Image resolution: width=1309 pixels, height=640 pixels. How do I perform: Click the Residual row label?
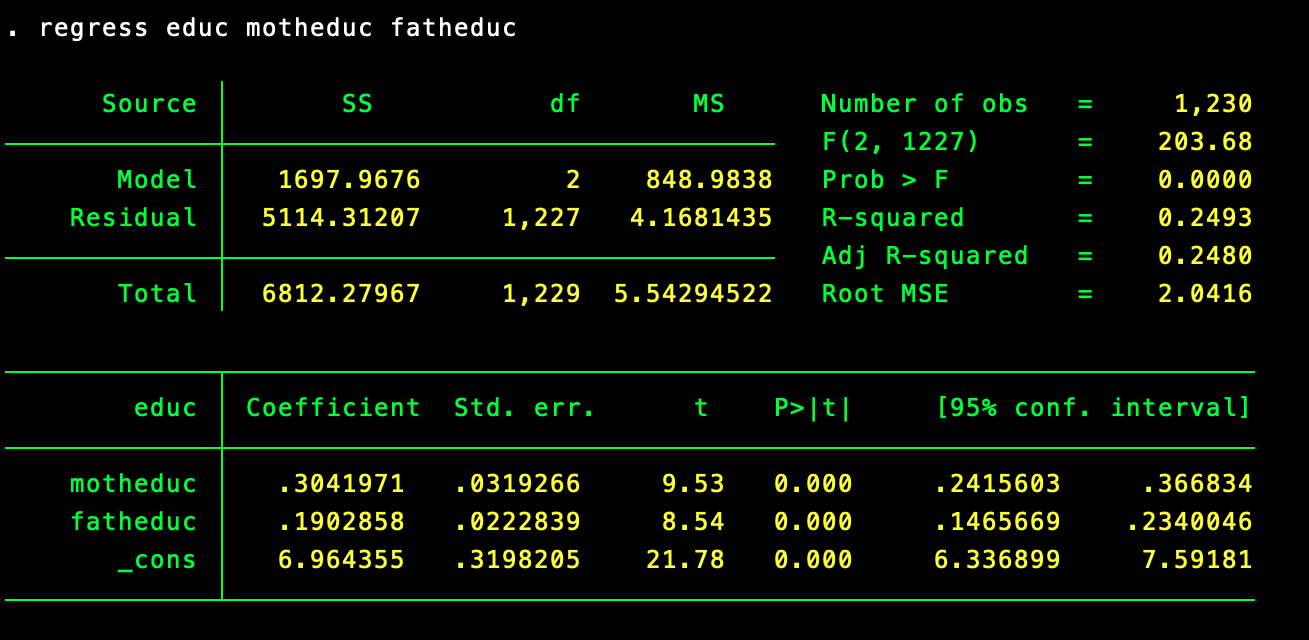pos(133,217)
